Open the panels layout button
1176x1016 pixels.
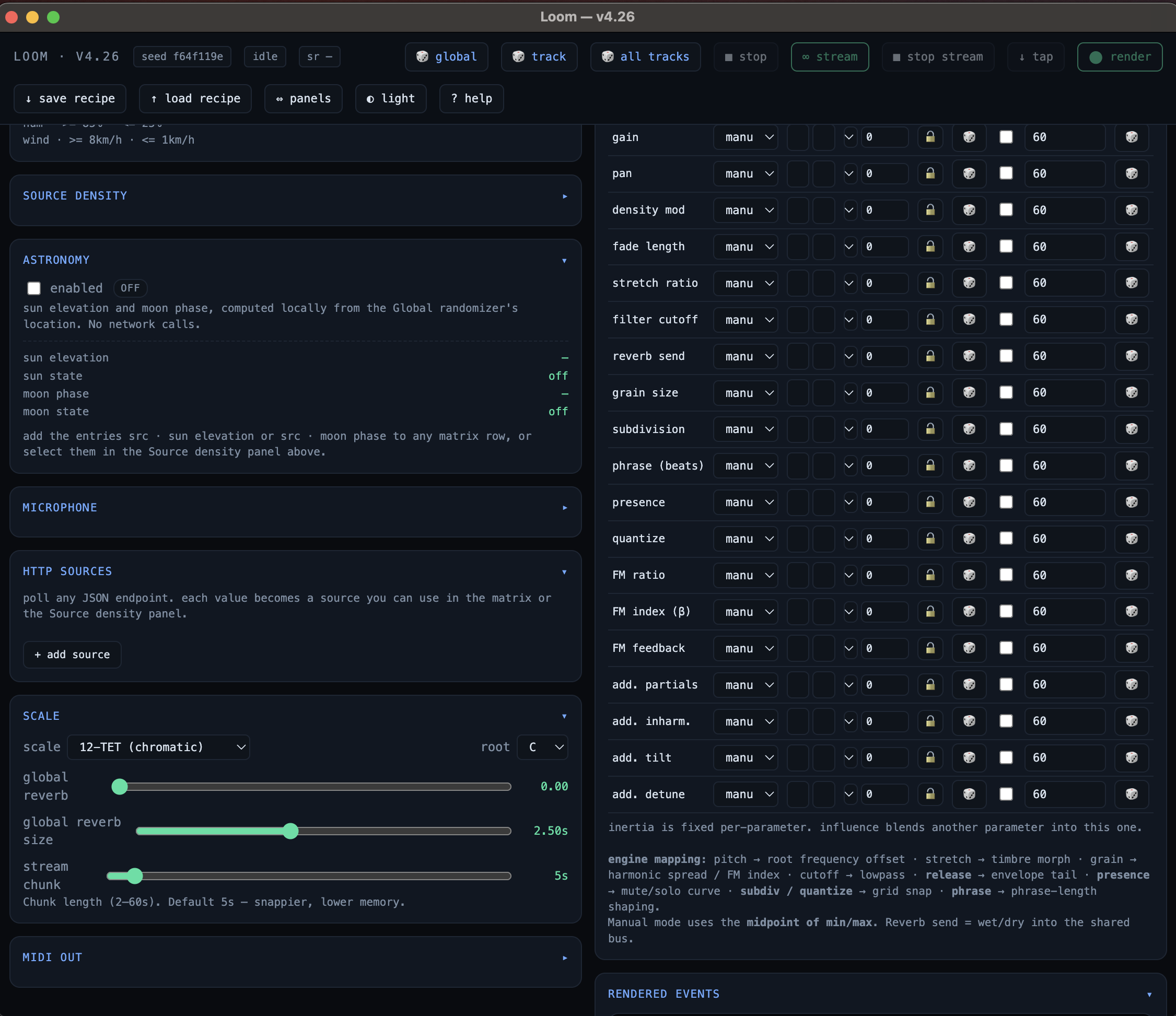(303, 99)
